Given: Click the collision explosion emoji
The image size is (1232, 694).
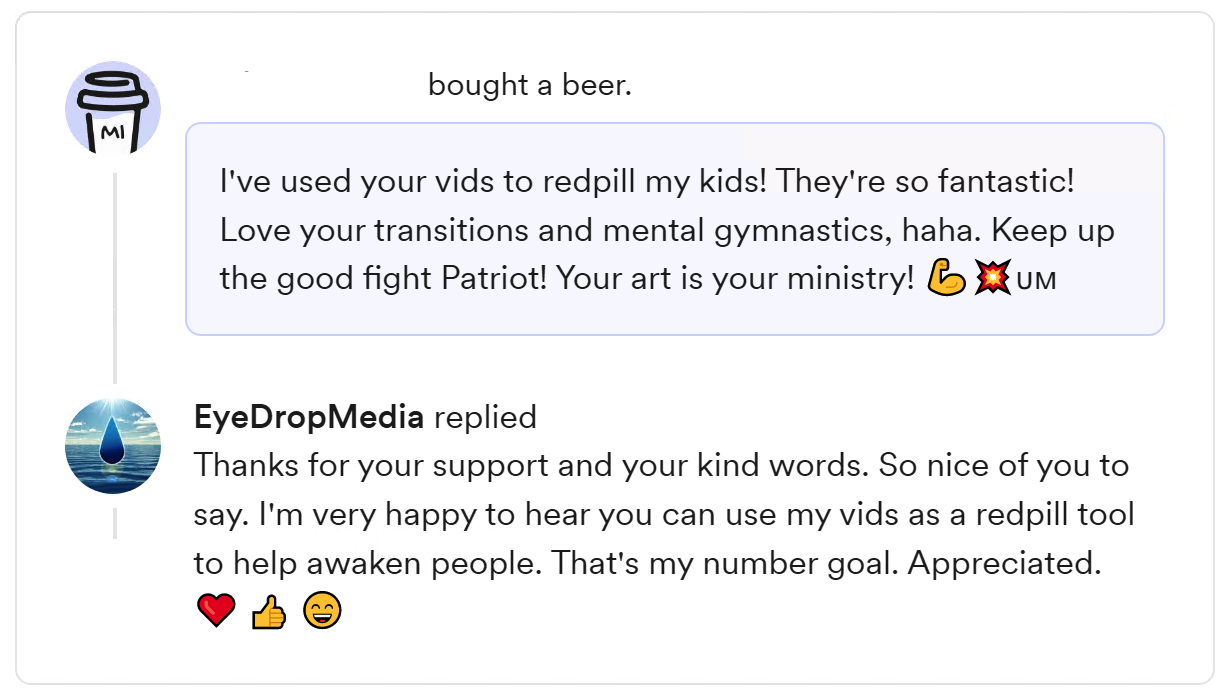Looking at the screenshot, I should coord(992,279).
